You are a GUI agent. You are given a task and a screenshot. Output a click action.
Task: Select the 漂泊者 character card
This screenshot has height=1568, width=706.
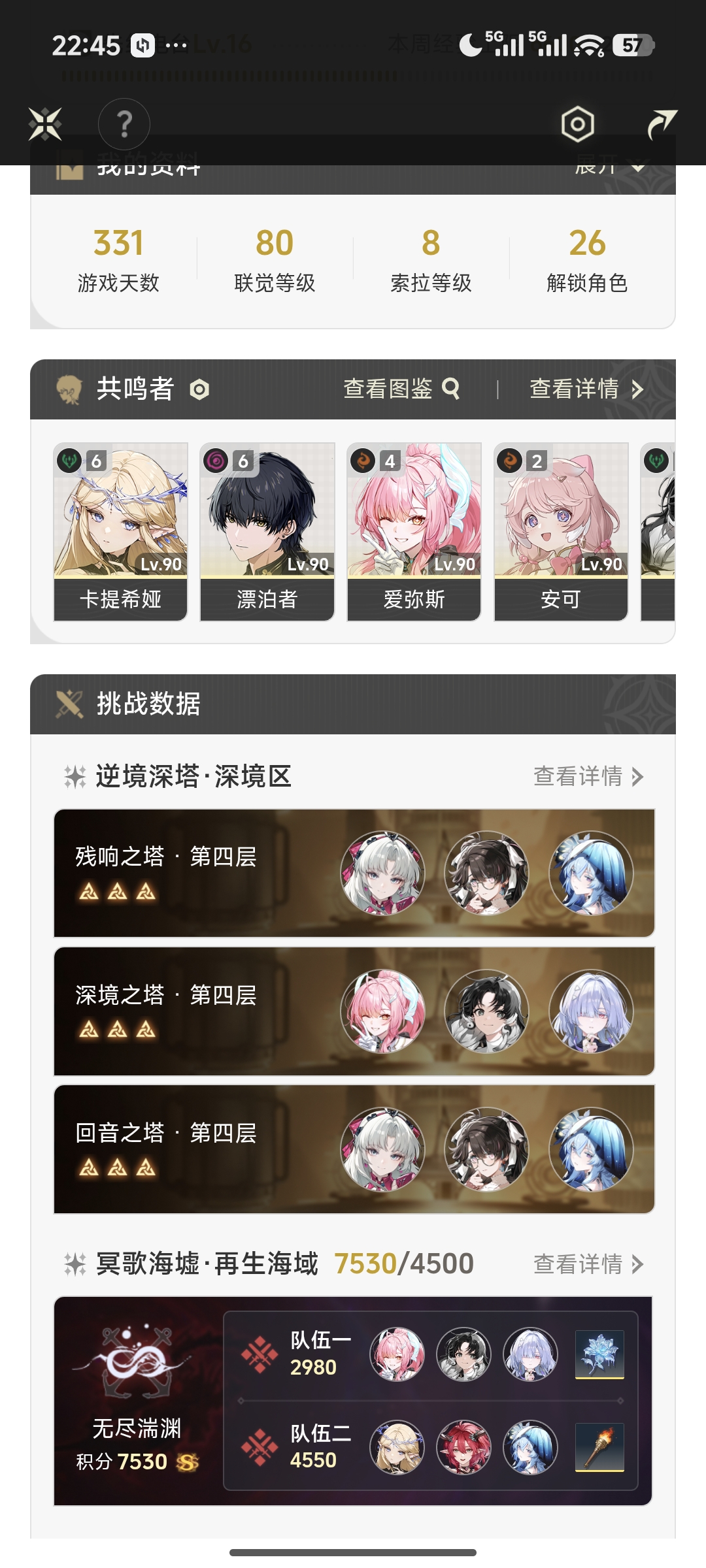click(x=267, y=532)
